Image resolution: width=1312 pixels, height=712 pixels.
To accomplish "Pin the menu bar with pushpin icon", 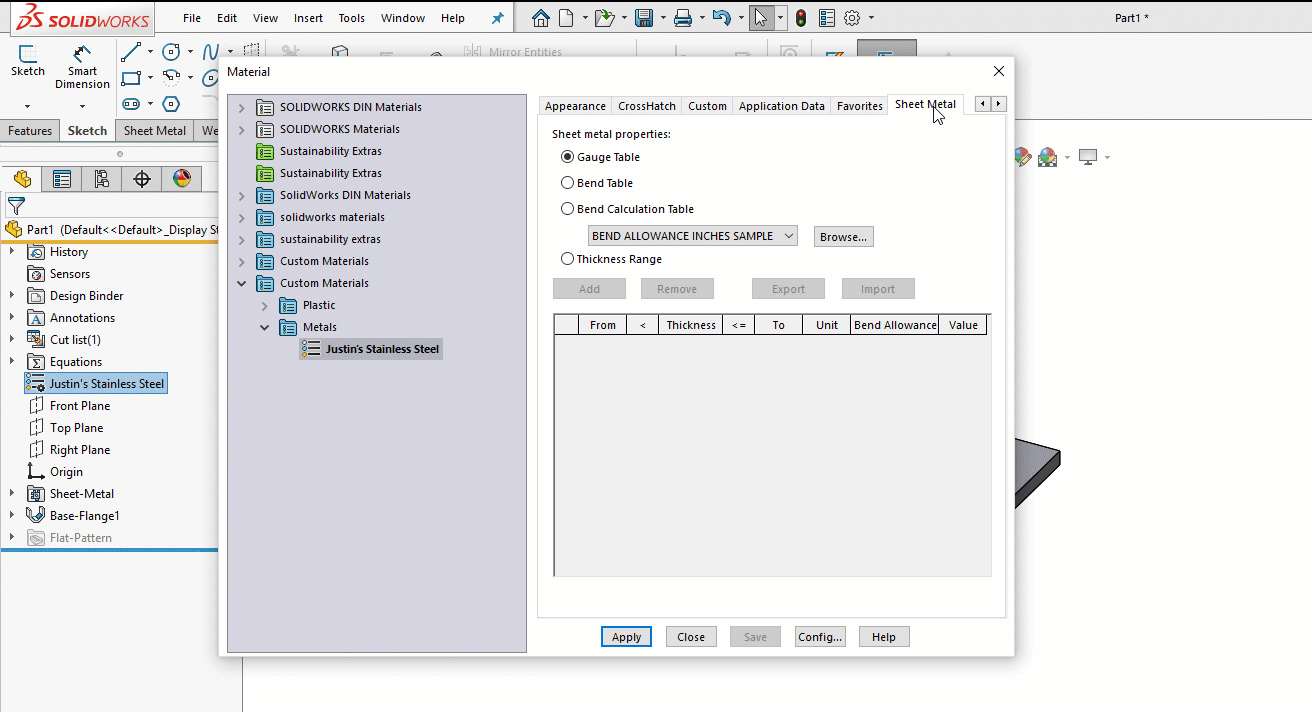I will coord(498,18).
